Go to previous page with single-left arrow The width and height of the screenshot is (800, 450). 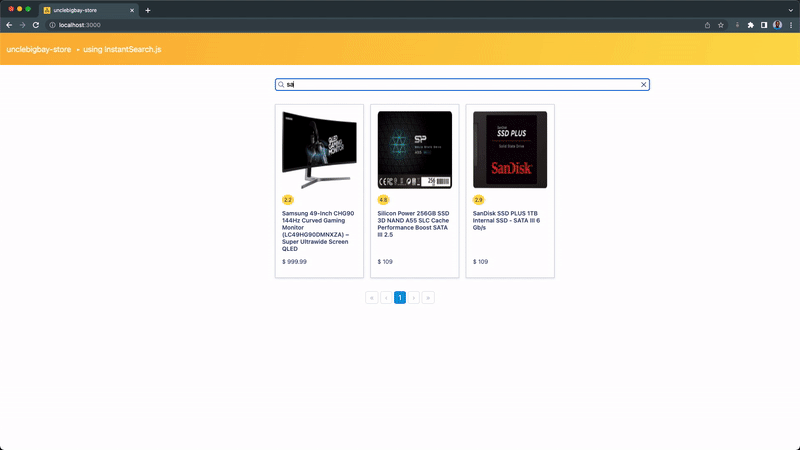click(386, 297)
